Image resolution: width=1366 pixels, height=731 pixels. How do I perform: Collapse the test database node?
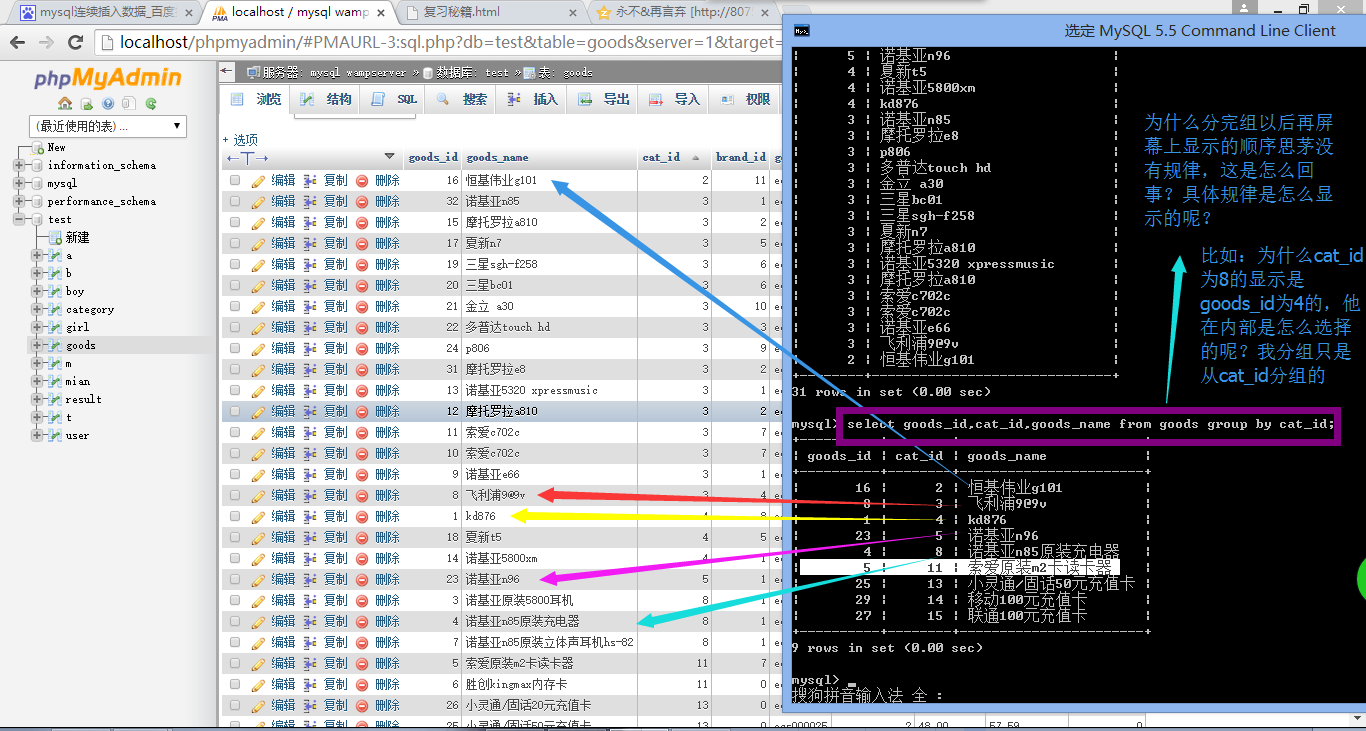pyautogui.click(x=18, y=219)
